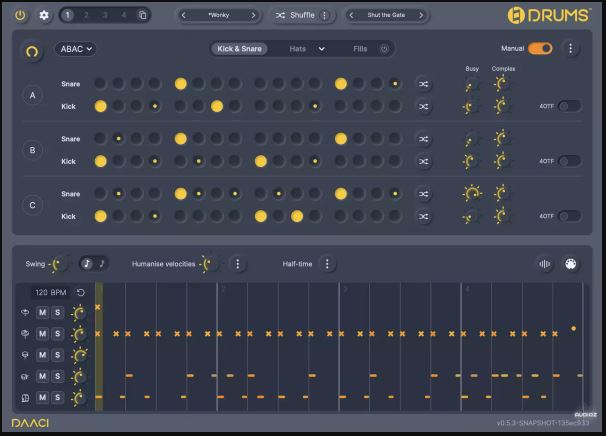This screenshot has width=606, height=436.
Task: Click the hi-hat track volume knob
Action: click(x=79, y=334)
